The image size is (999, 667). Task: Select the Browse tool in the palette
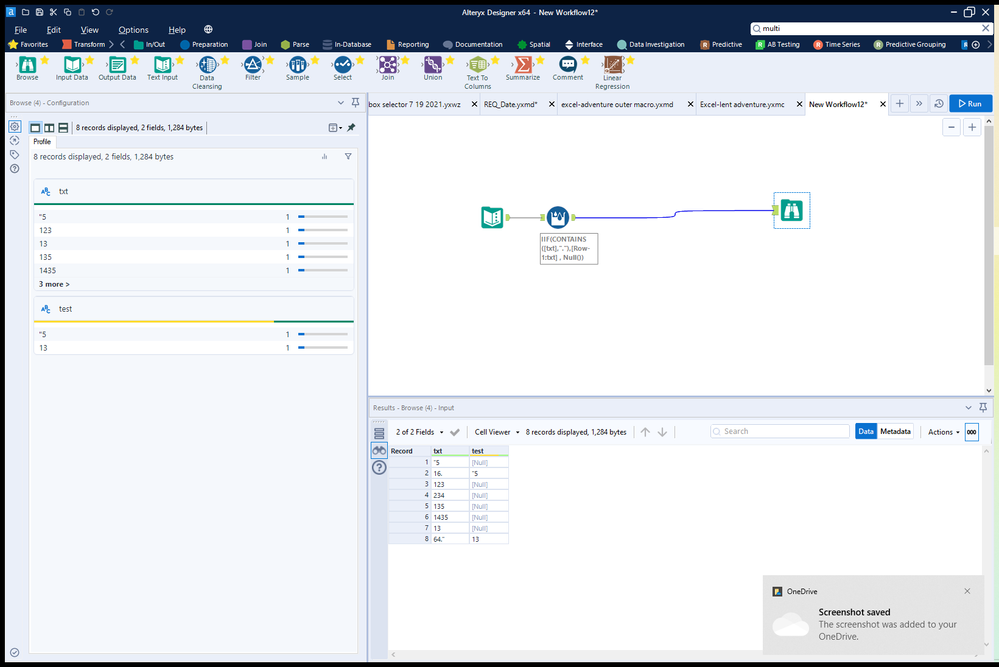click(27, 68)
